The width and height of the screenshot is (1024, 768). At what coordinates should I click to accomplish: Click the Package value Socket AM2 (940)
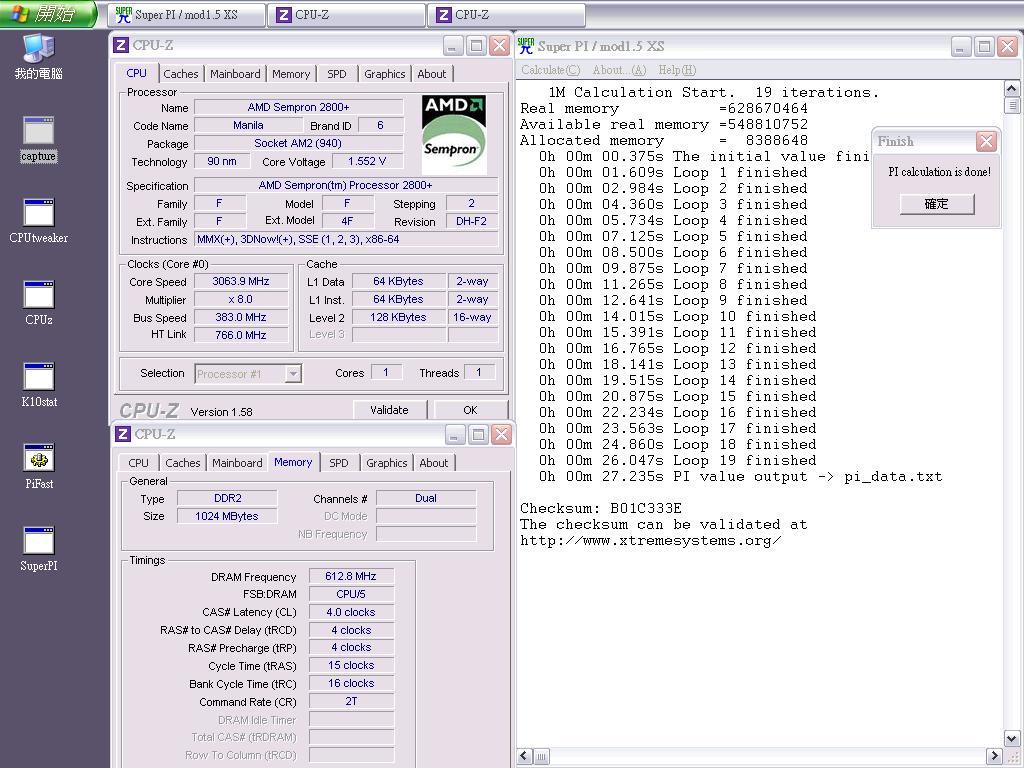point(298,143)
